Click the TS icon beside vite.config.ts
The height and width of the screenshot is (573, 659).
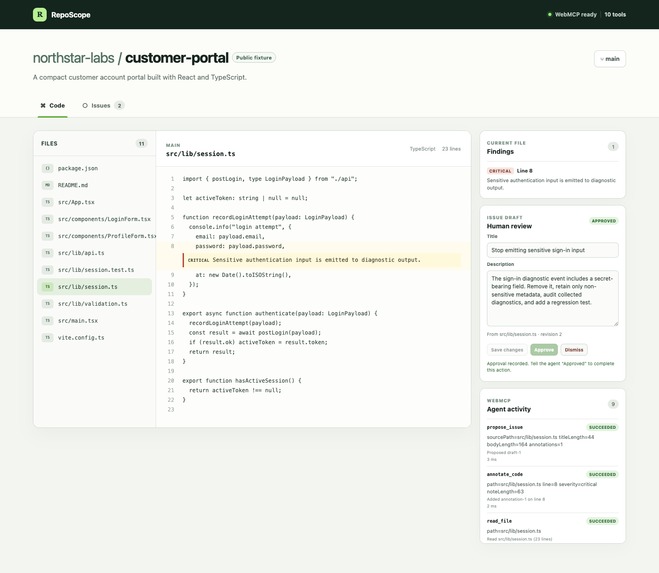pyautogui.click(x=47, y=338)
